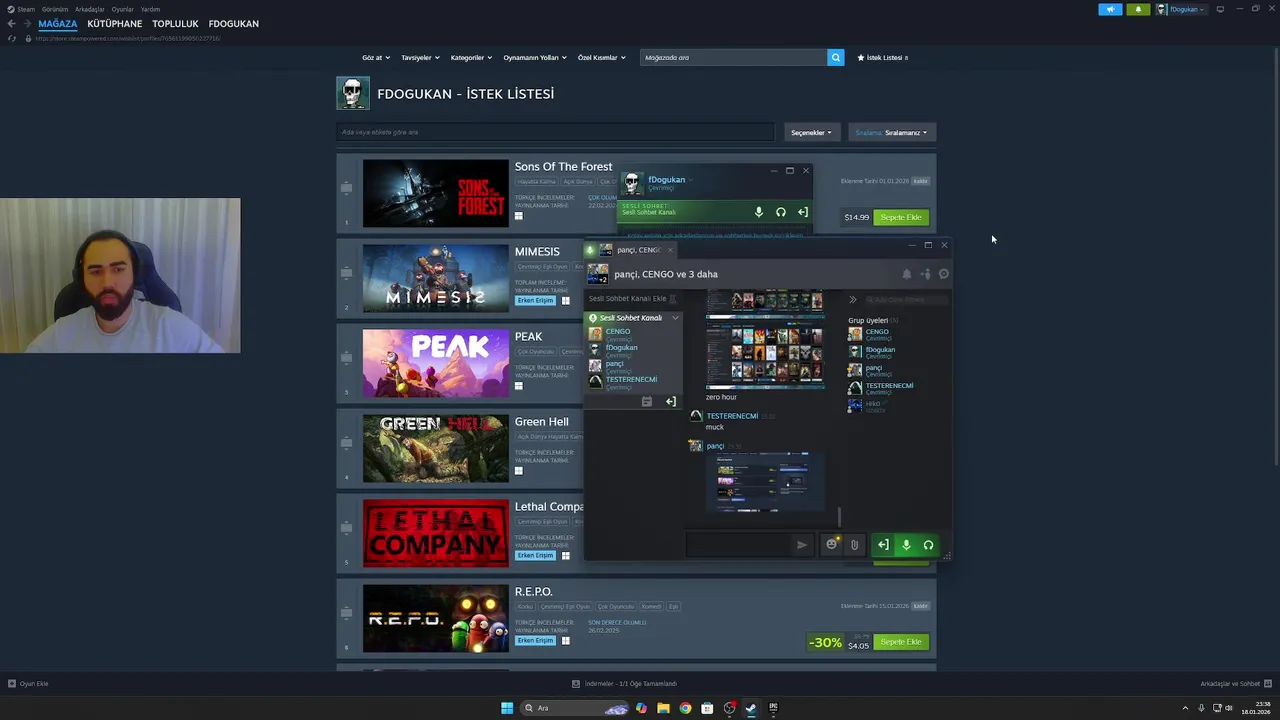
Task: Invite a friend to the group chat
Action: pos(925,274)
